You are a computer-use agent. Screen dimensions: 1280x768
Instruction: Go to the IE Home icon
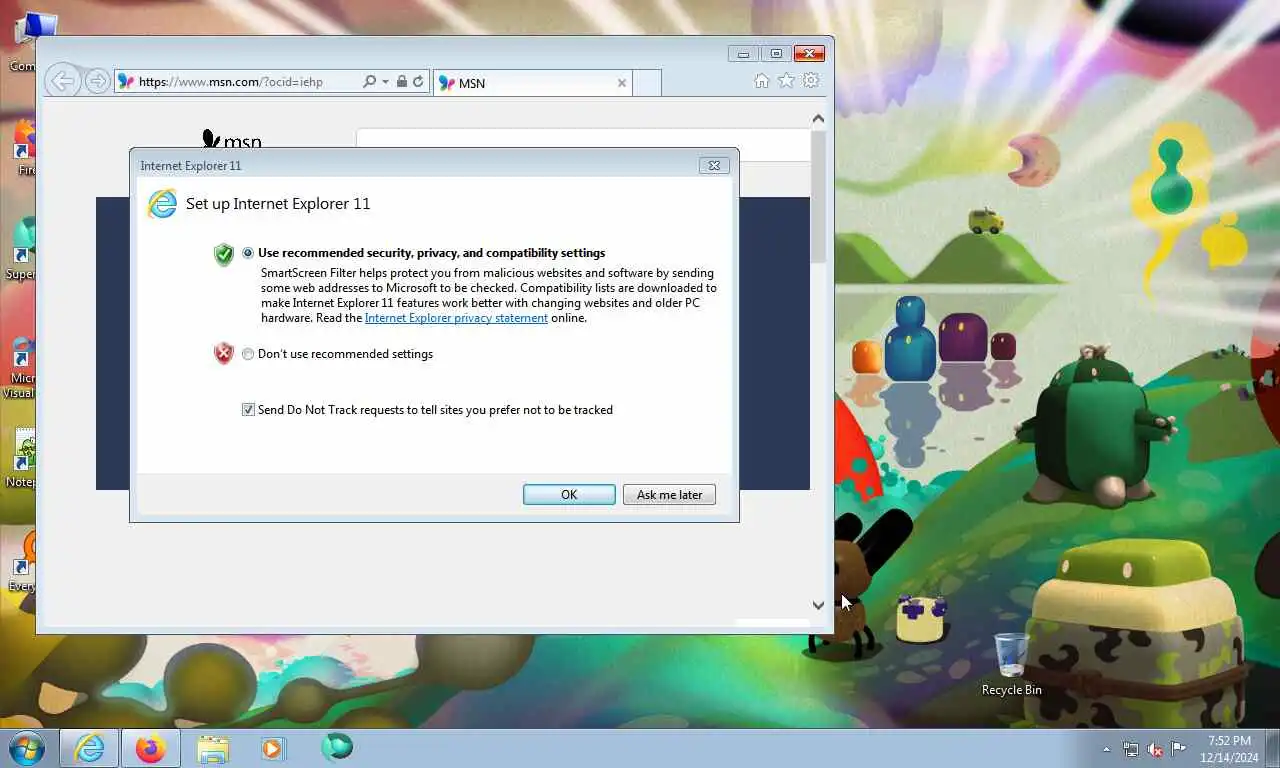pyautogui.click(x=762, y=81)
